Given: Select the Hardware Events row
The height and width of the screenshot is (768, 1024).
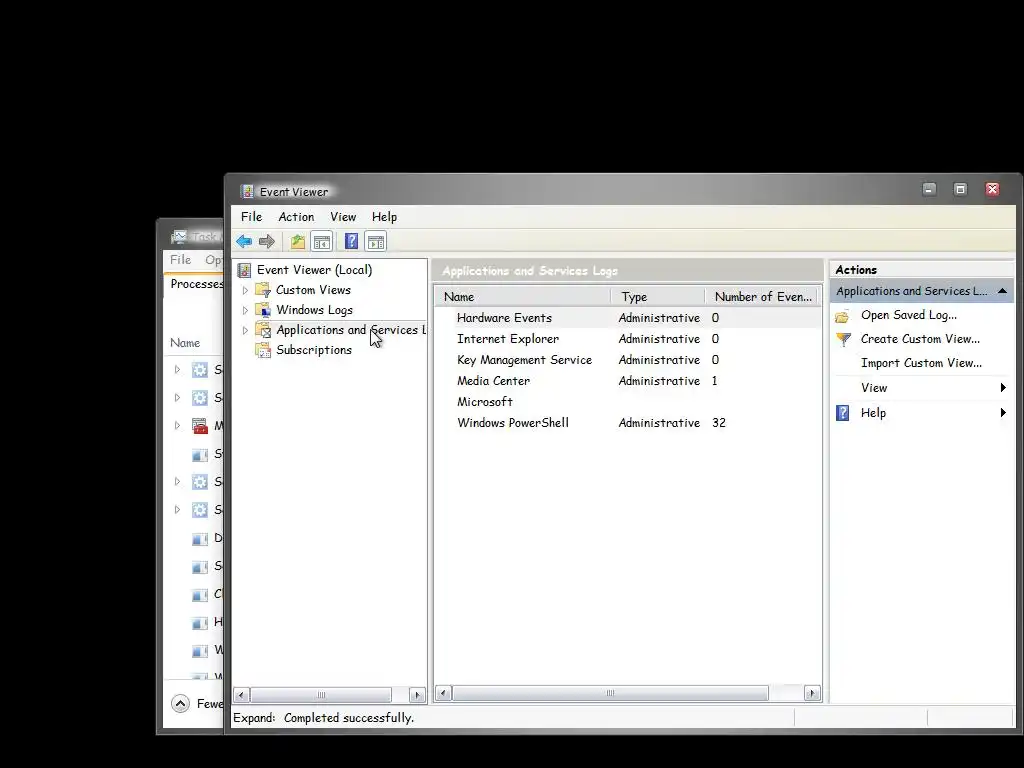Looking at the screenshot, I should 628,318.
